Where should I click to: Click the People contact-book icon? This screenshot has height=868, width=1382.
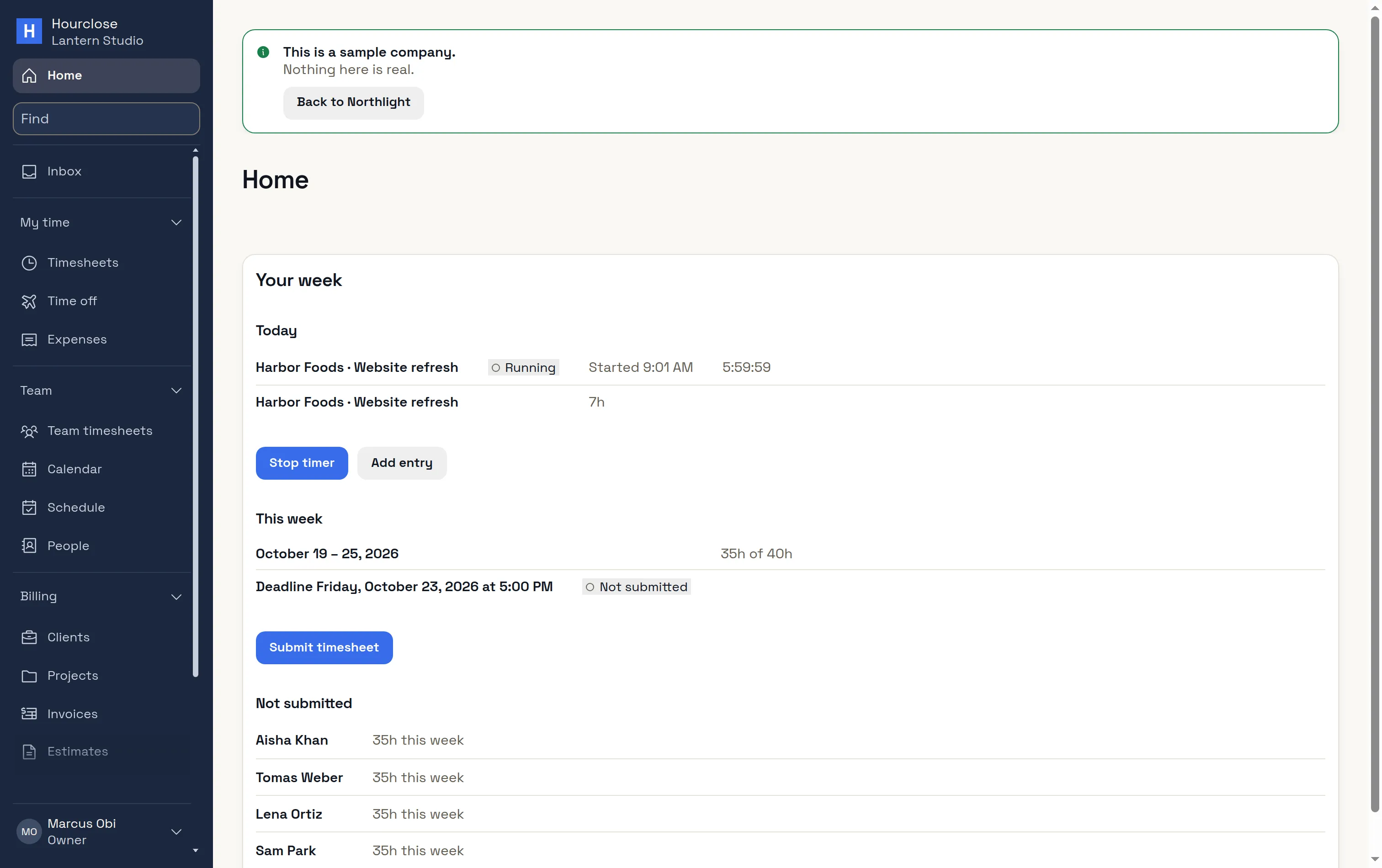[x=29, y=546]
